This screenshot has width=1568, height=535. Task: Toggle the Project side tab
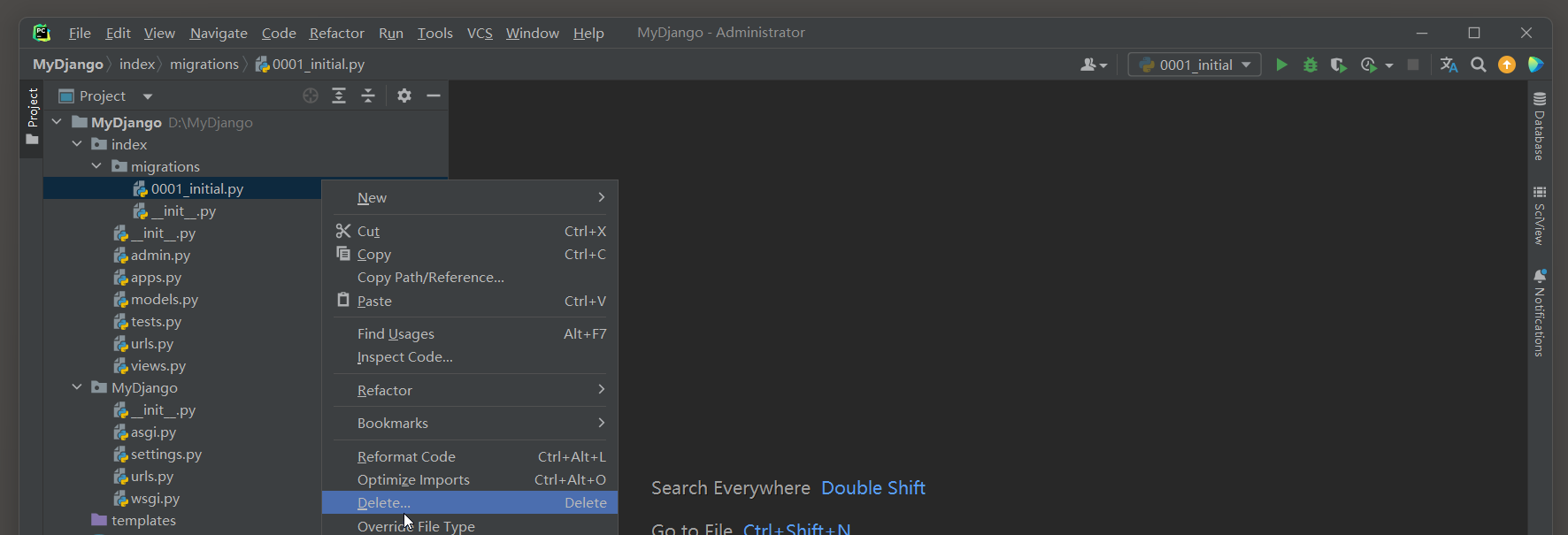click(x=32, y=118)
